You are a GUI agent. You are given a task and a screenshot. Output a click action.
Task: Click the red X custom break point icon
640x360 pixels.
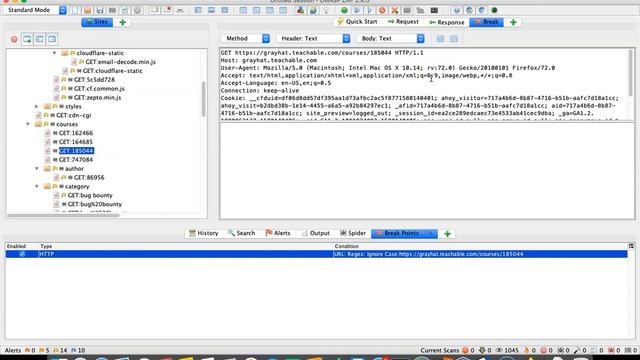[x=395, y=10]
